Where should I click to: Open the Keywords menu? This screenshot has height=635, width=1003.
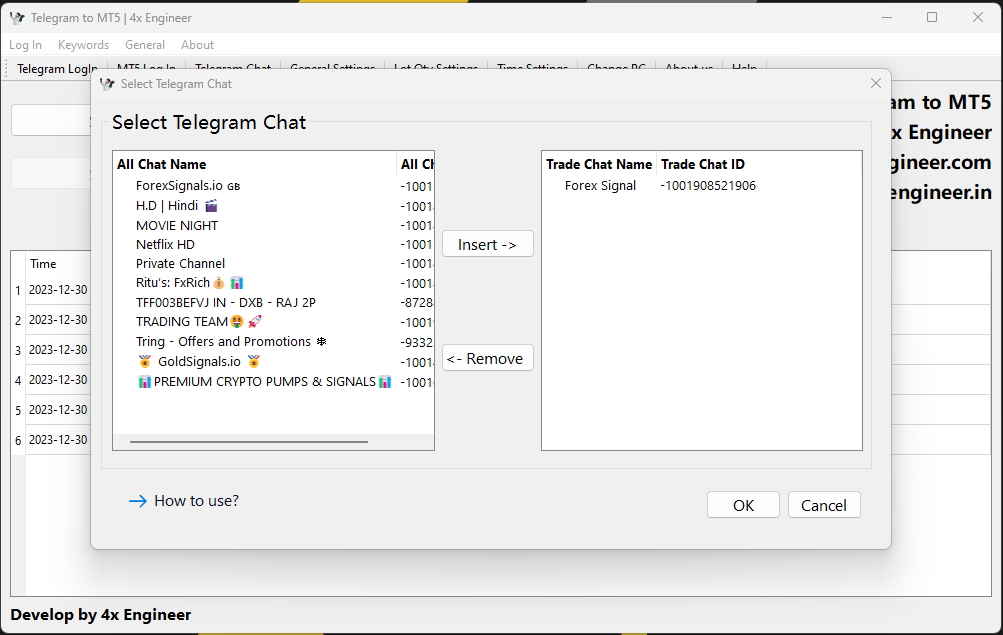click(x=83, y=45)
